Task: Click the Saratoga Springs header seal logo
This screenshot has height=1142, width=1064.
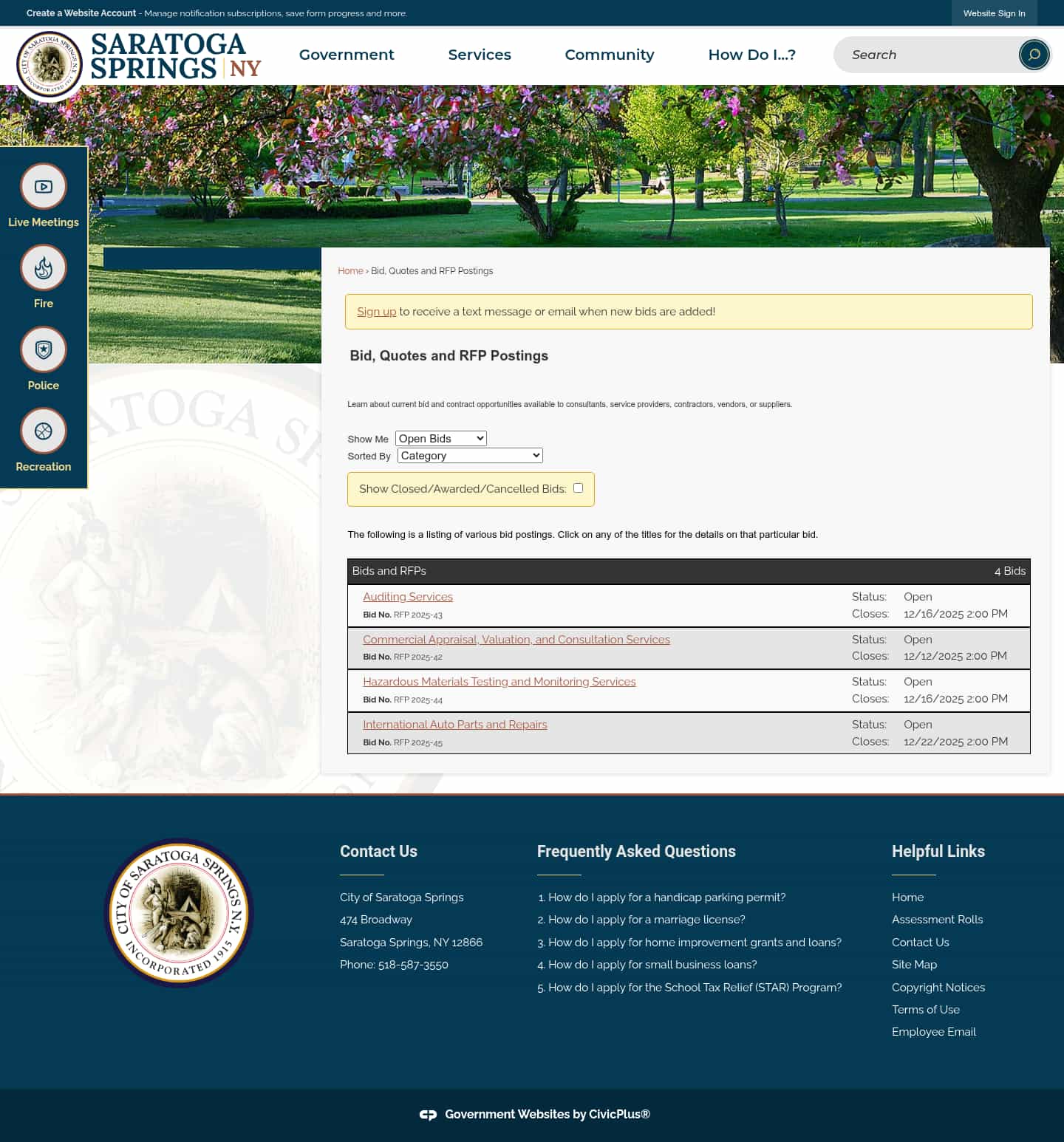Action: tap(50, 64)
